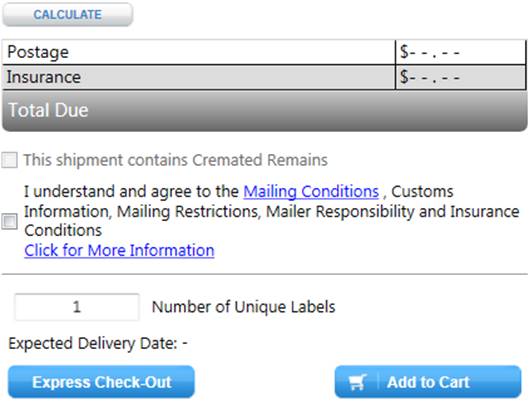The image size is (529, 404).
Task: Click the Add to Cart button label
Action: [428, 382]
